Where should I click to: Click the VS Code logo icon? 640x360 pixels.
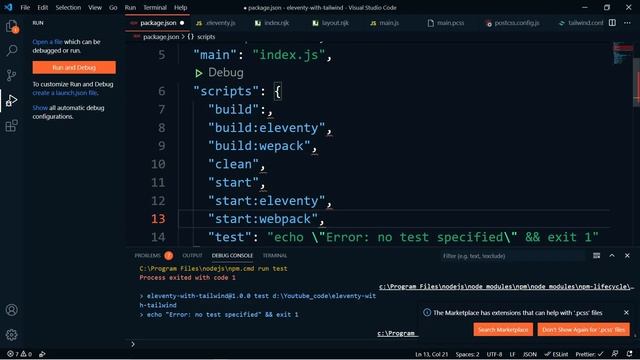pyautogui.click(x=8, y=7)
